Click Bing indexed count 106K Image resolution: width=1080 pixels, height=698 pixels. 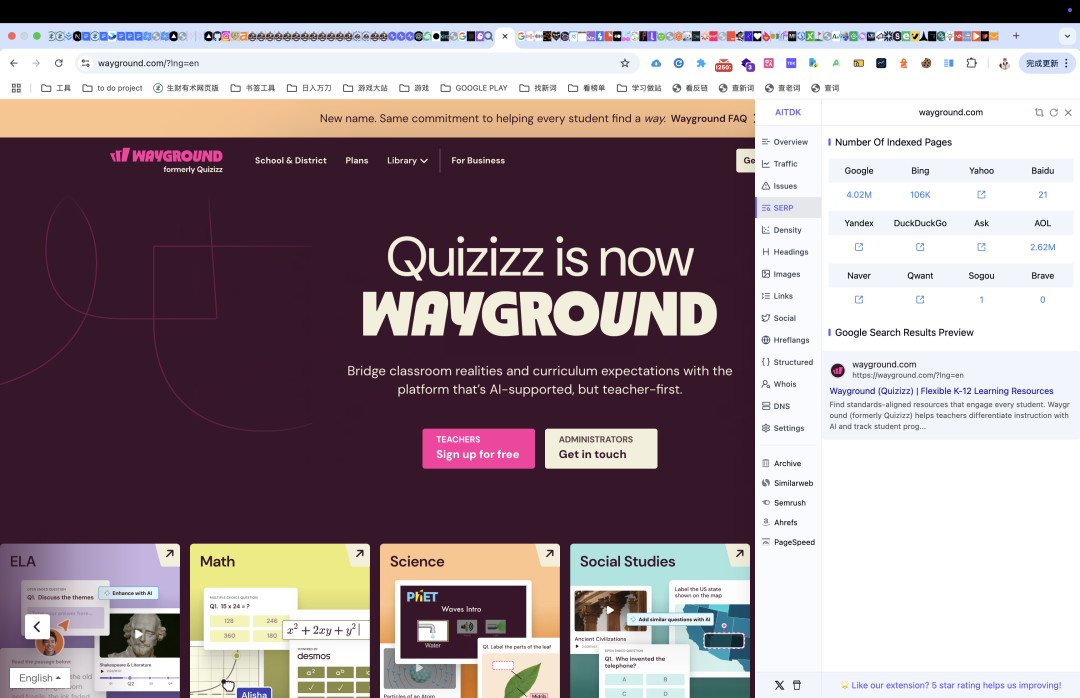click(x=920, y=195)
